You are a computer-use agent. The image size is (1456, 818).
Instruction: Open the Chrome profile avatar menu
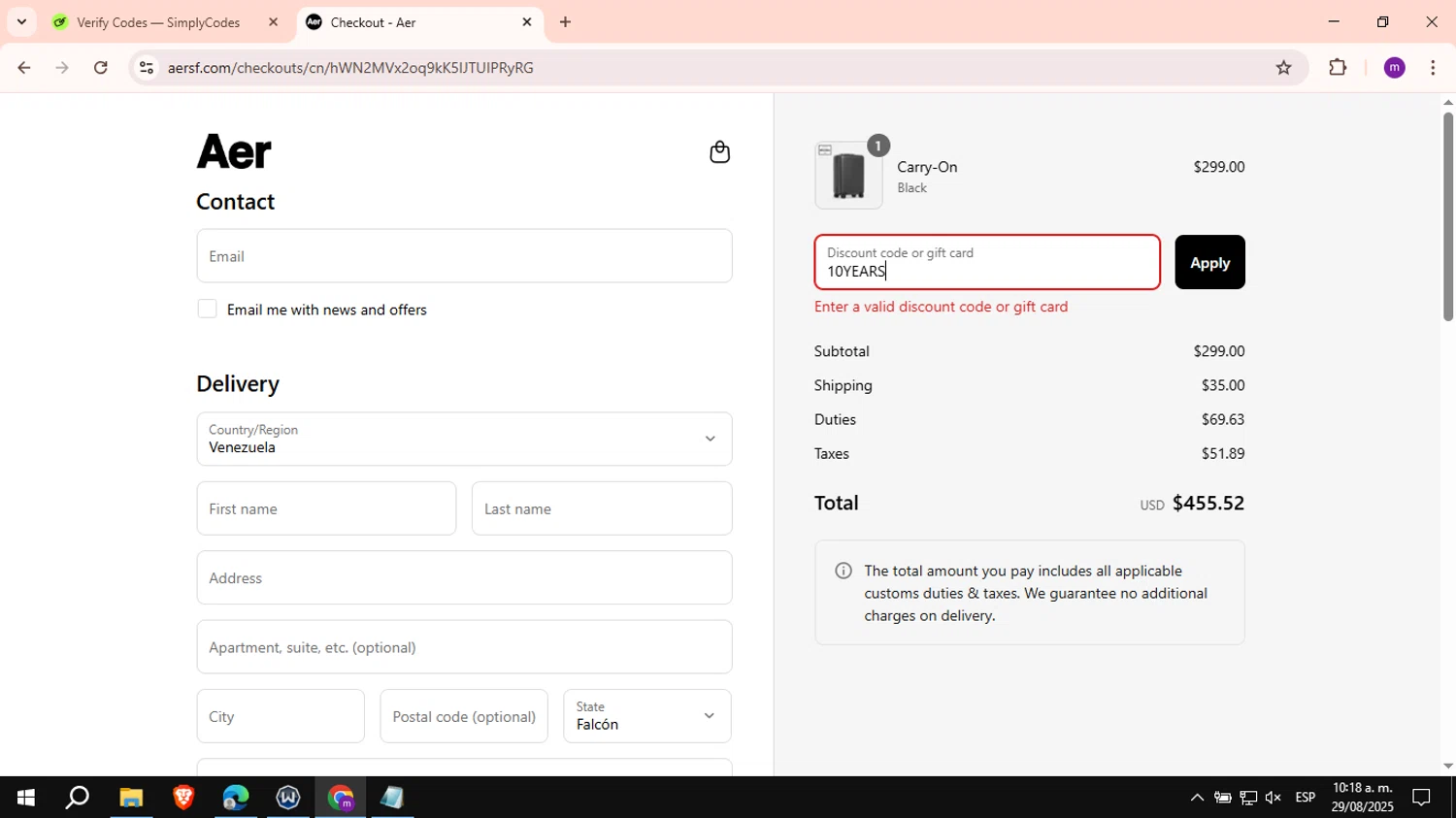(x=1395, y=68)
